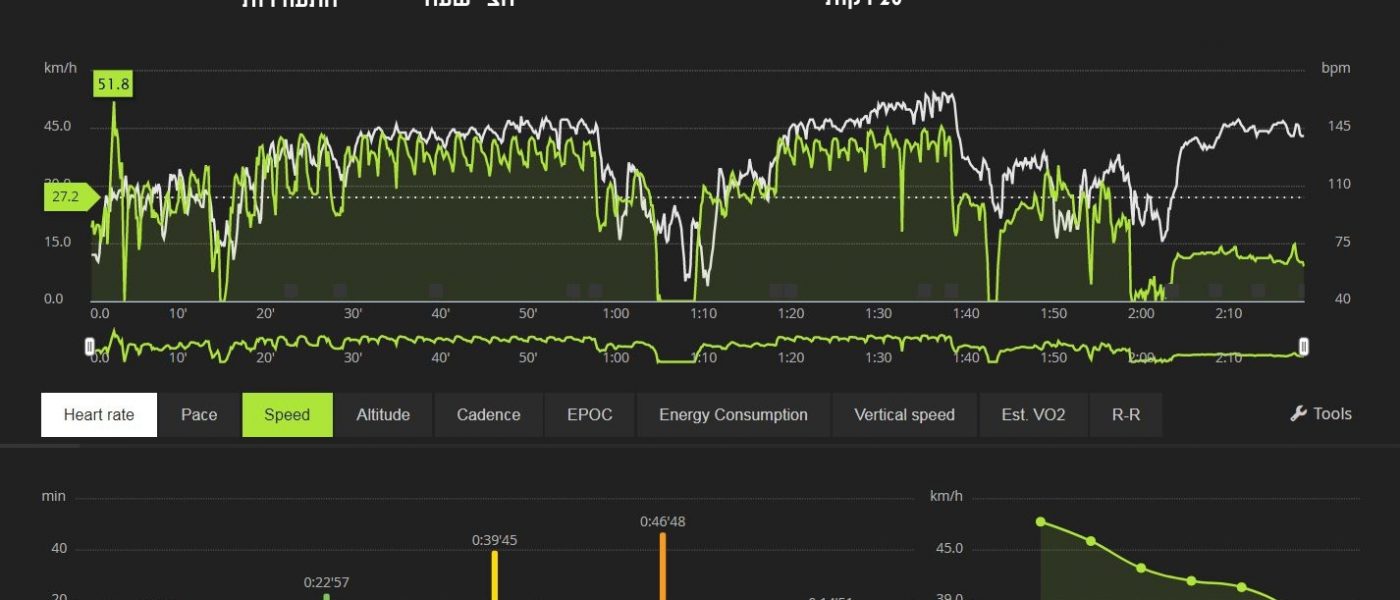Select the Cadence metric
The image size is (1400, 600).
point(488,415)
